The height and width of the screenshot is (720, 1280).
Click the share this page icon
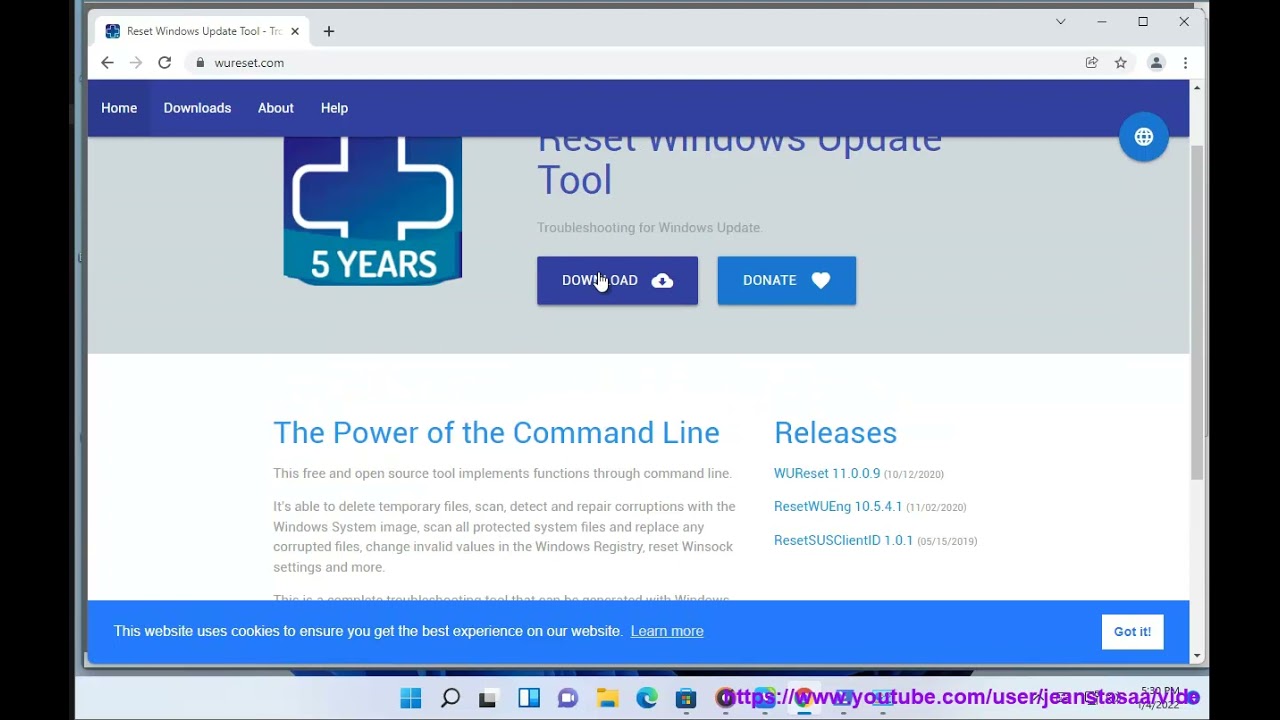pos(1092,63)
